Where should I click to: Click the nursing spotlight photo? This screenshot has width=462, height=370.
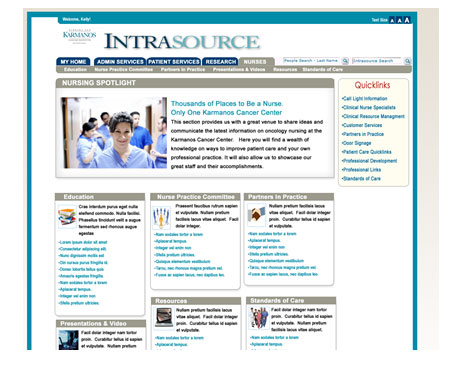coord(114,133)
